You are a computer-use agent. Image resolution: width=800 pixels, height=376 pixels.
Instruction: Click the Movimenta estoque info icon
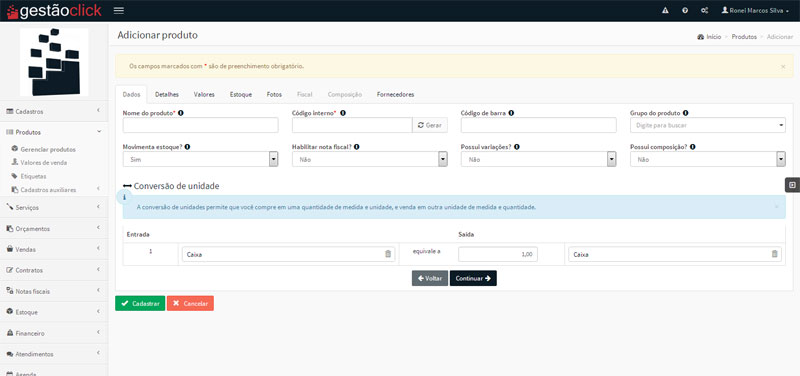(x=187, y=146)
